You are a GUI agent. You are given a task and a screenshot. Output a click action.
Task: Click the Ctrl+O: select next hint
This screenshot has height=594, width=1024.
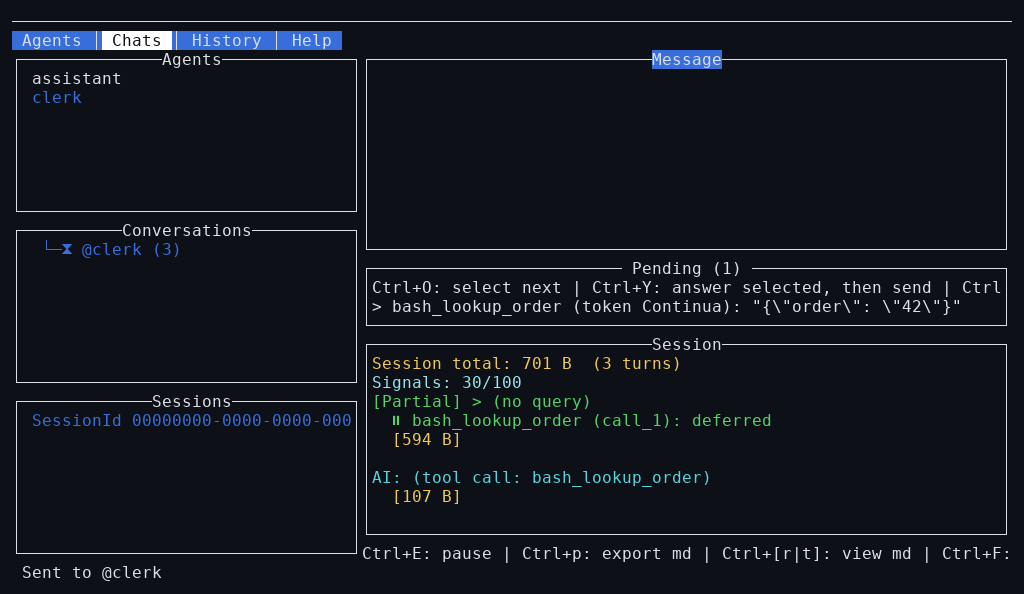466,288
